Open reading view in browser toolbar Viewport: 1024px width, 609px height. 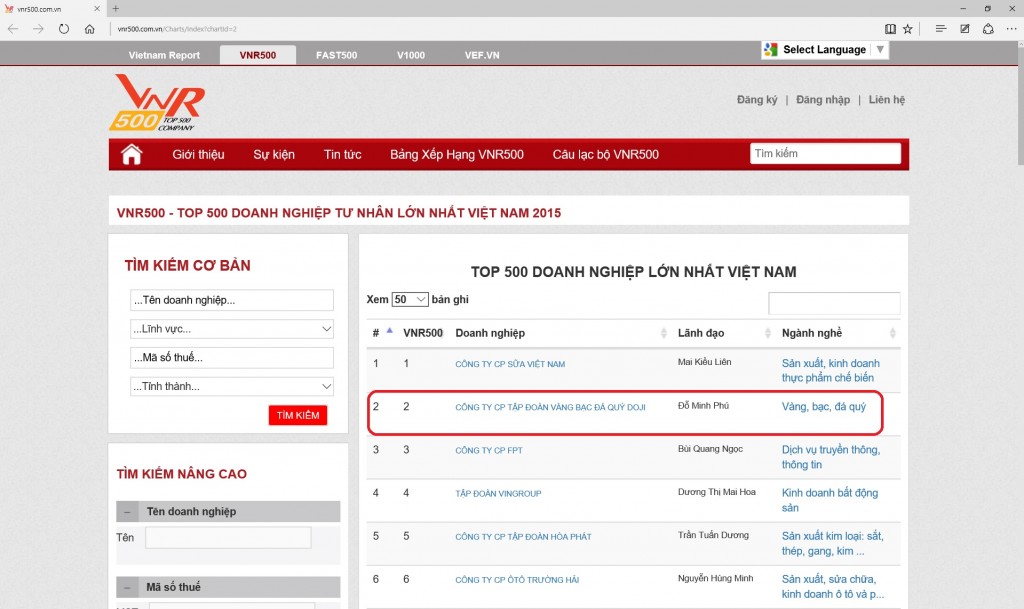tap(890, 29)
